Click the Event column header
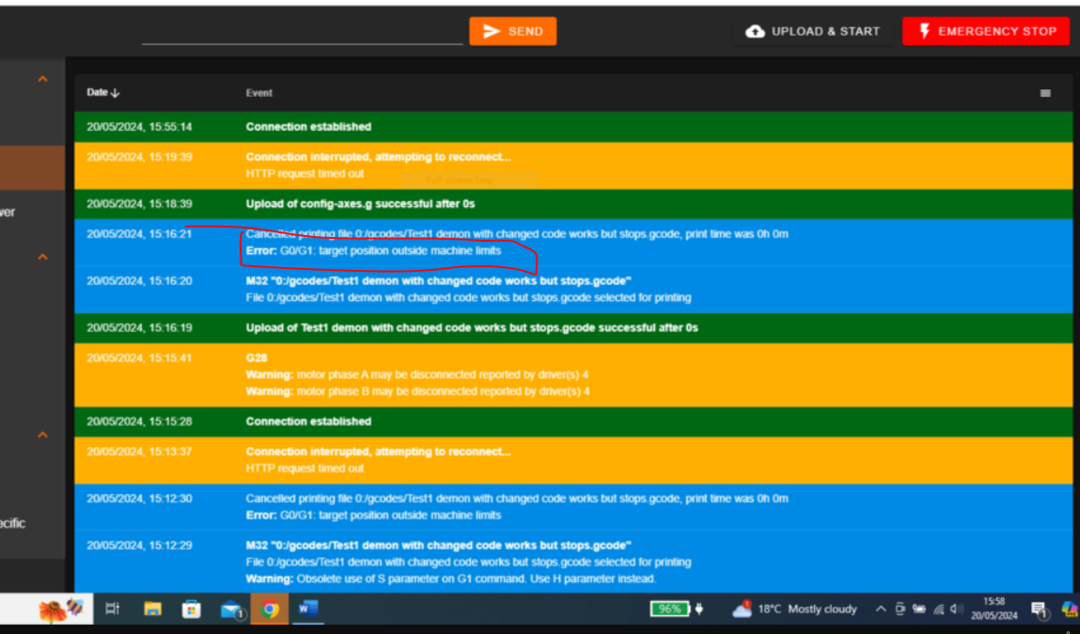 (x=259, y=93)
